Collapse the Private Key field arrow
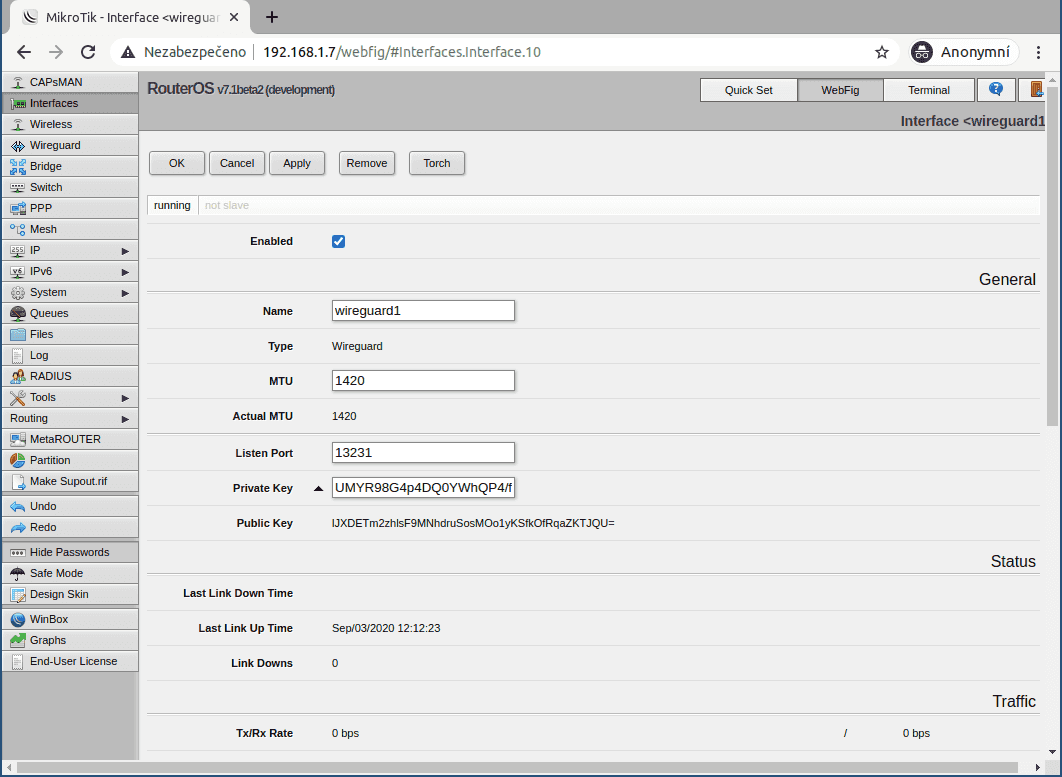This screenshot has width=1062, height=777. pyautogui.click(x=318, y=488)
